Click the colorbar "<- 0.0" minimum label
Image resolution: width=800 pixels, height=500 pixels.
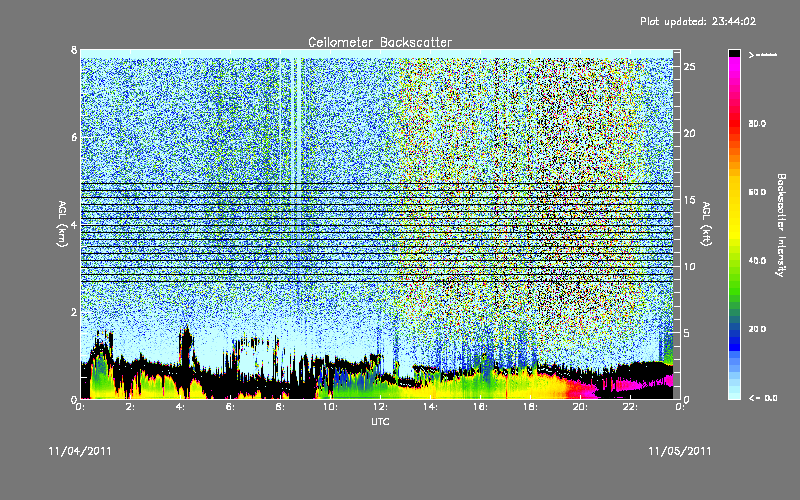point(763,398)
